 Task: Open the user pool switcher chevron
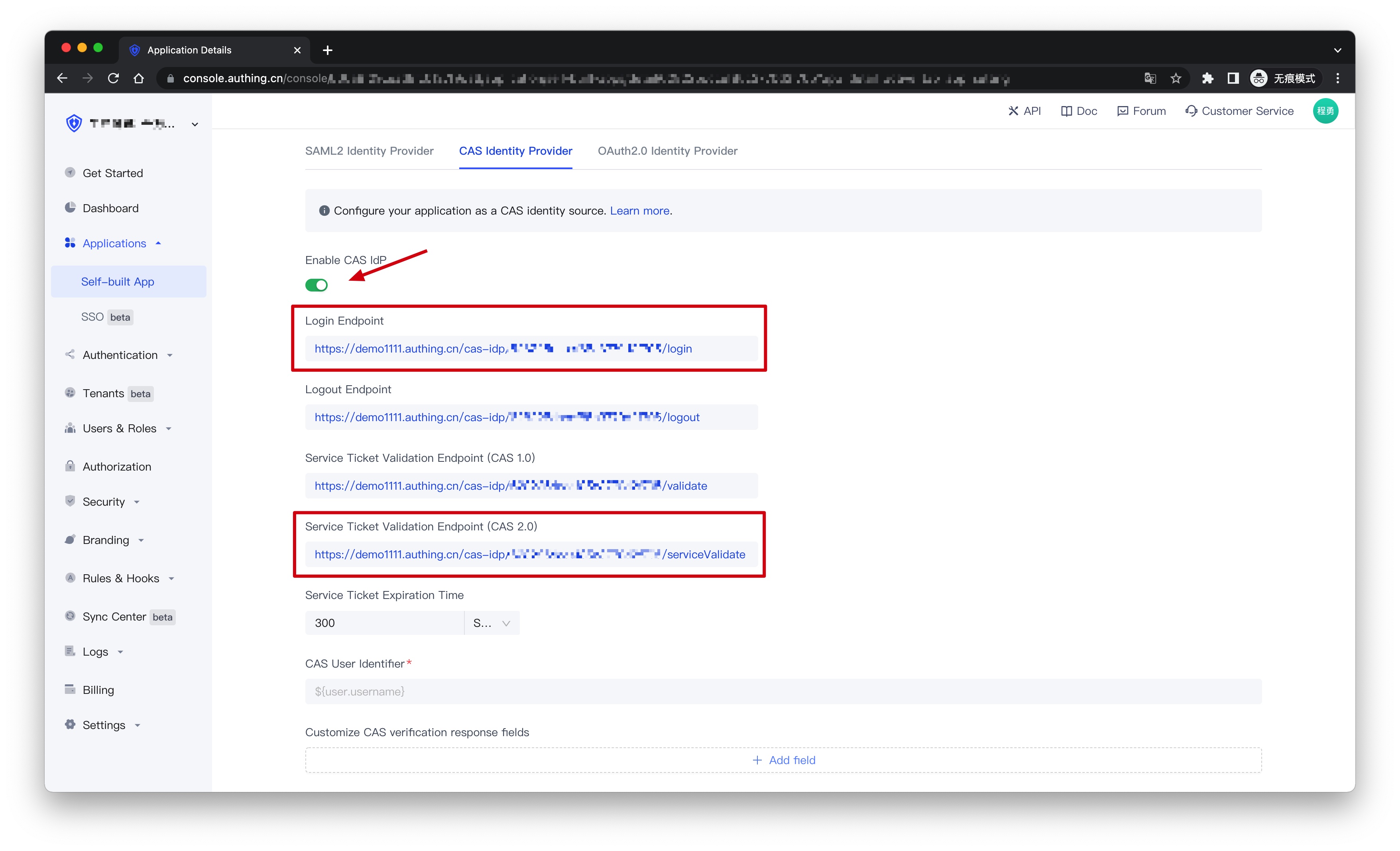(x=195, y=124)
